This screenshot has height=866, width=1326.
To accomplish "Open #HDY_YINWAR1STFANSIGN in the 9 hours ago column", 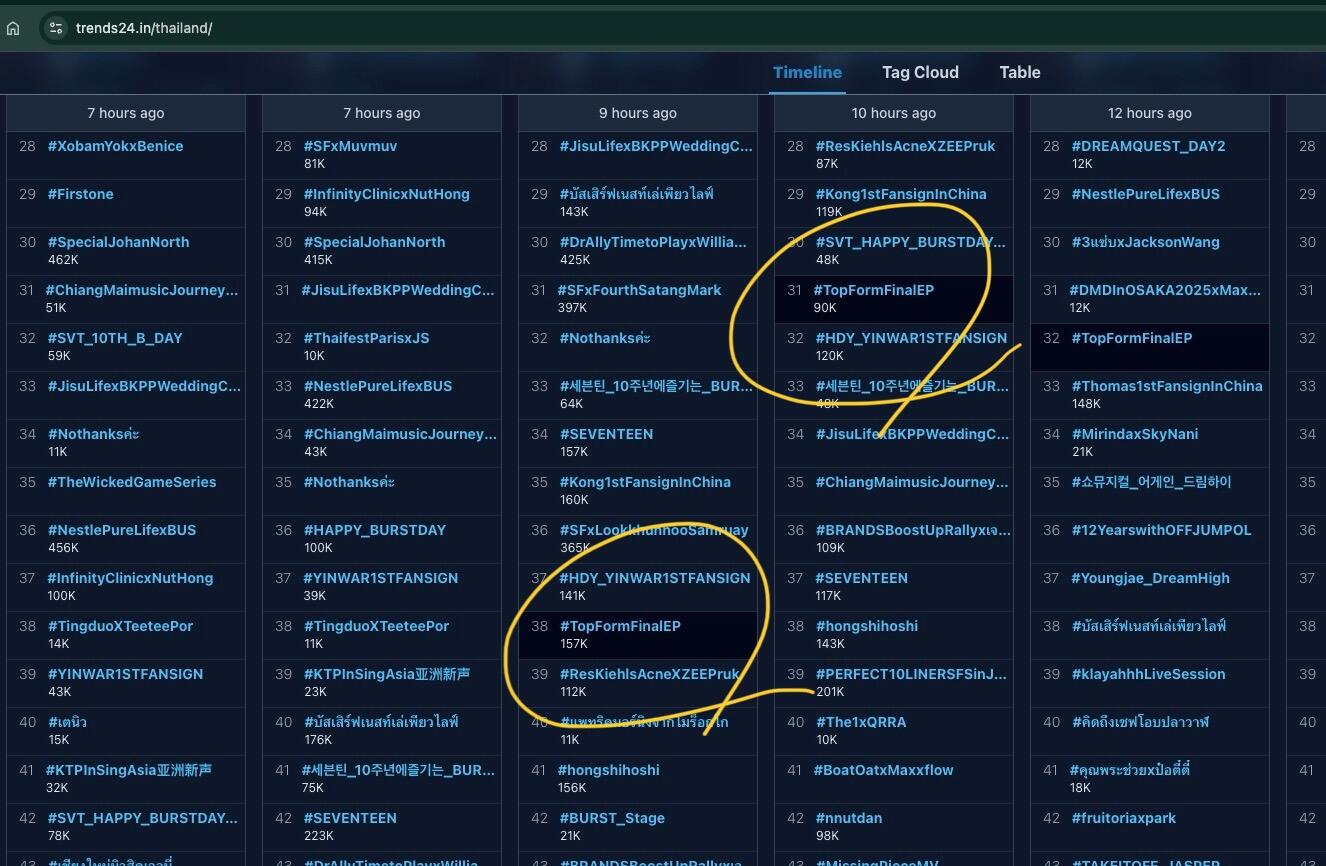I will [x=655, y=578].
